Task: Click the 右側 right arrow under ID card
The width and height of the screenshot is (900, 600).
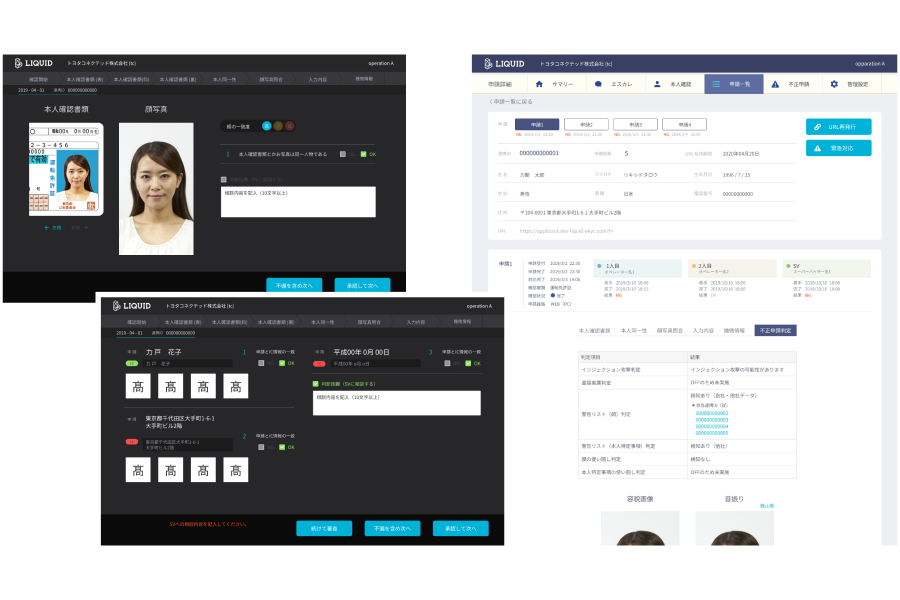Action: [80, 228]
